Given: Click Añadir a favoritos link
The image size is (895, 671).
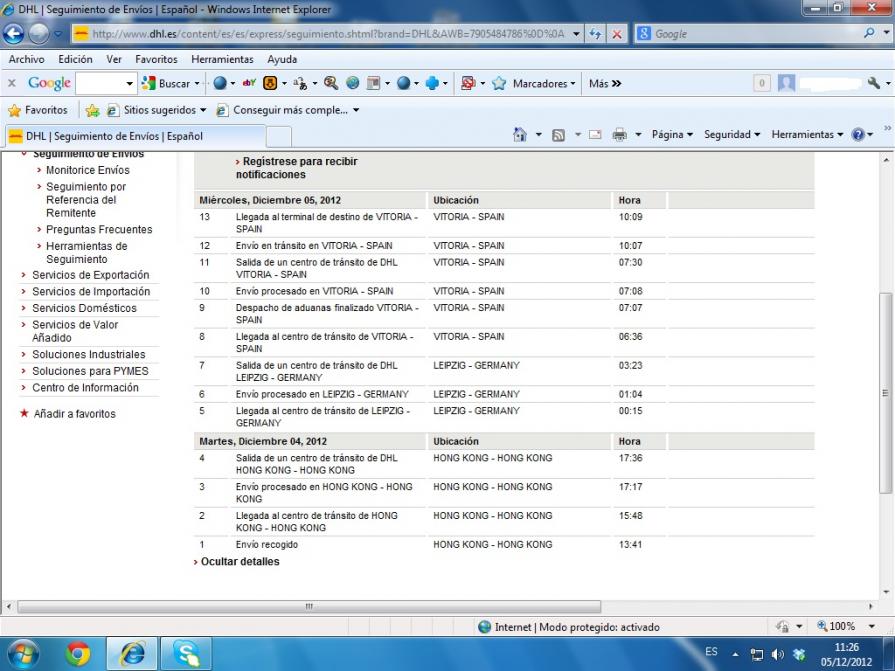Looking at the screenshot, I should coord(74,414).
